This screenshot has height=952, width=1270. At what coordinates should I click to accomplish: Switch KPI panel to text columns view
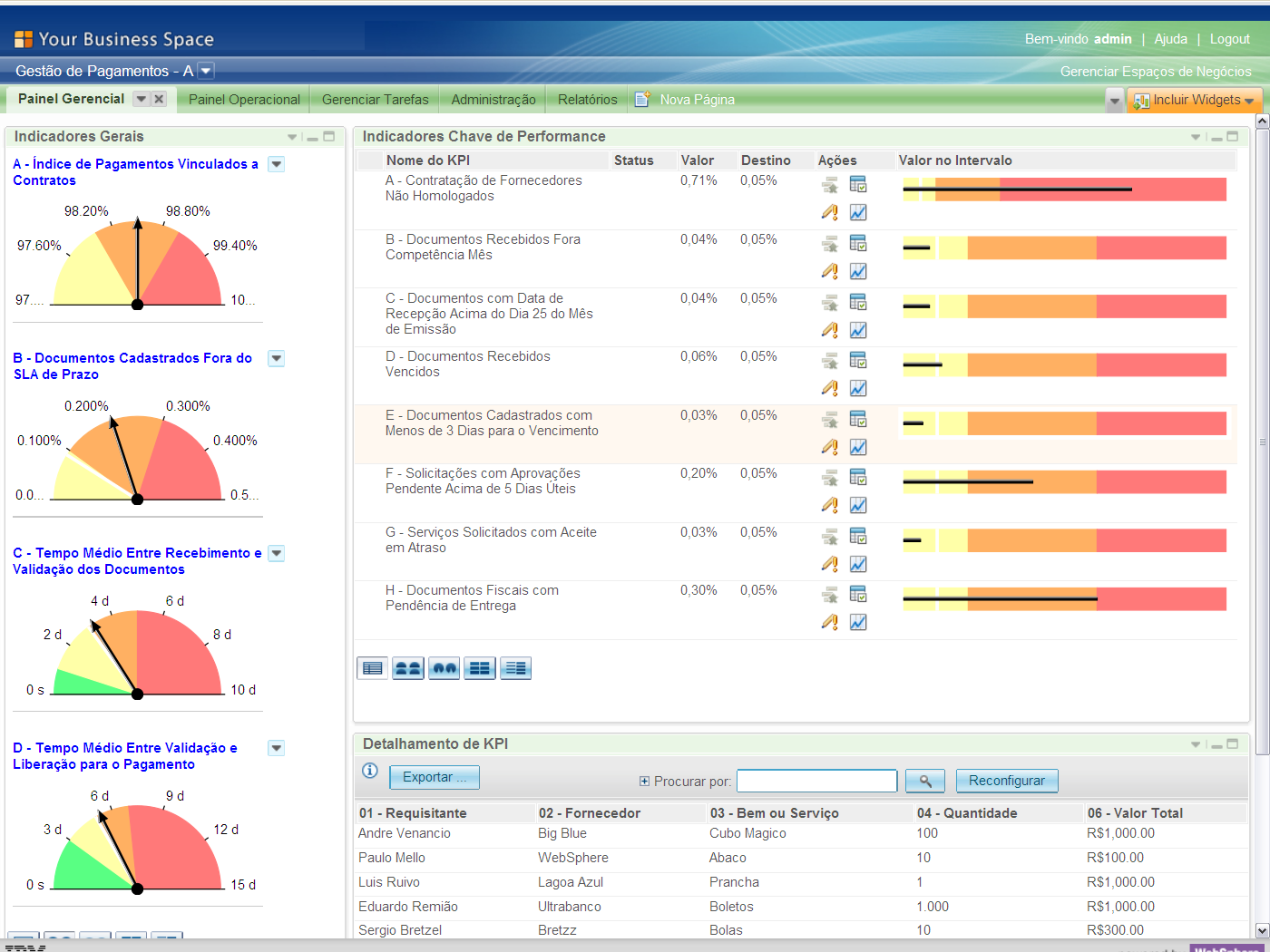[x=516, y=668]
